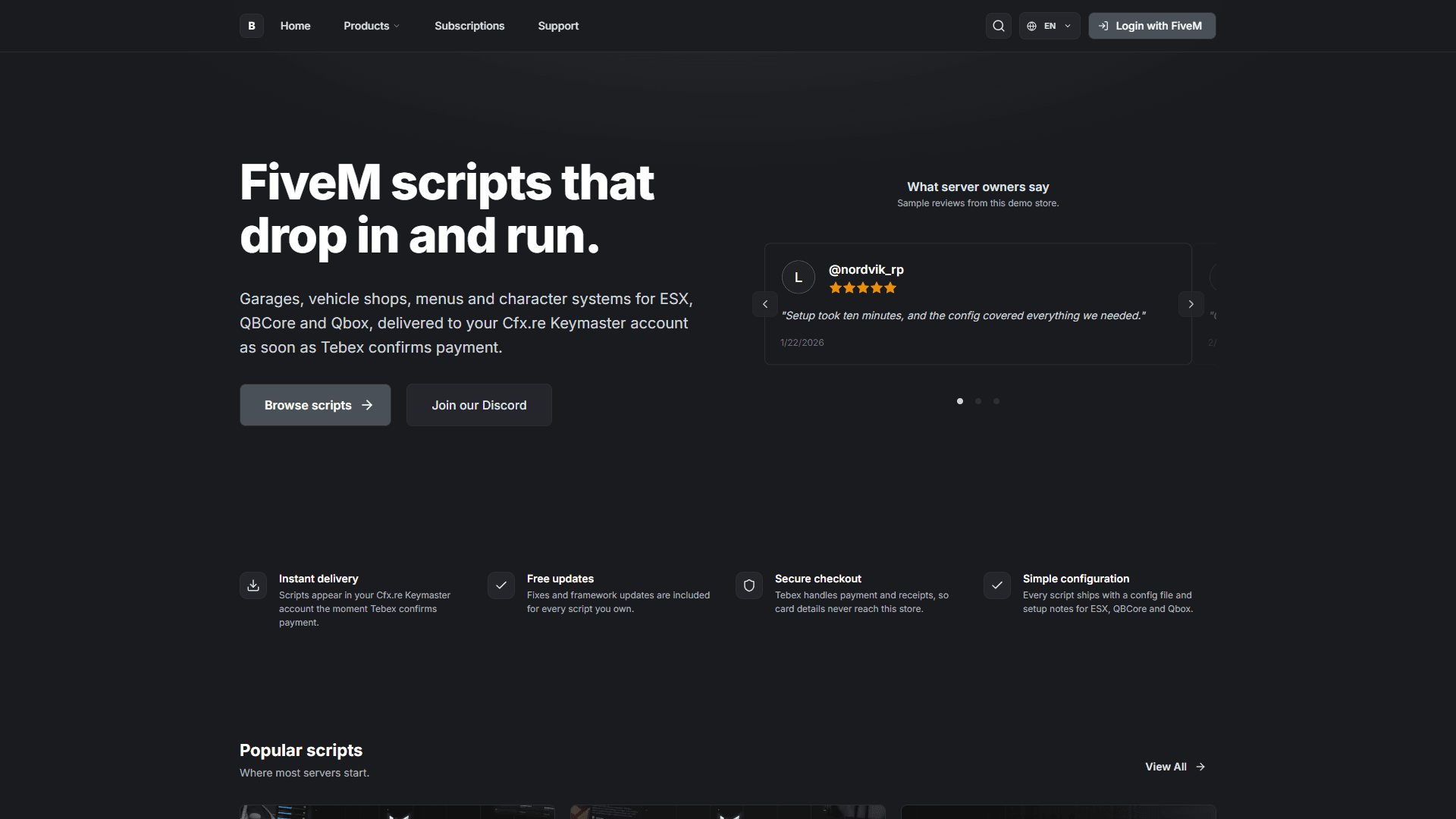Image resolution: width=1456 pixels, height=819 pixels.
Task: Click the Instant delivery title text
Action: pos(318,579)
